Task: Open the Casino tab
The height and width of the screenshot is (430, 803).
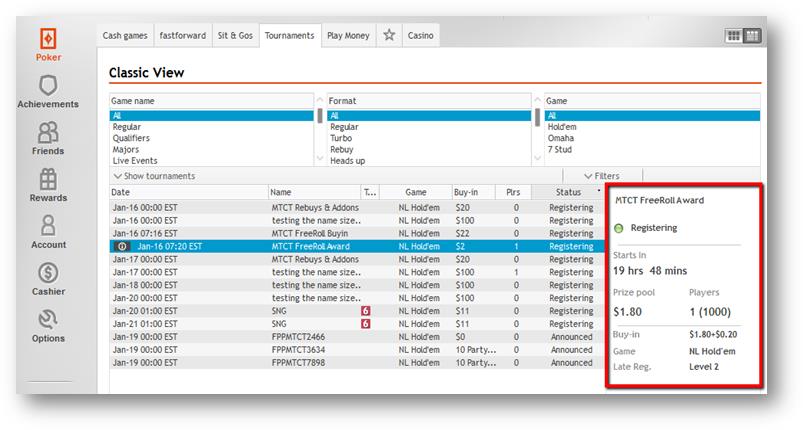Action: [420, 35]
